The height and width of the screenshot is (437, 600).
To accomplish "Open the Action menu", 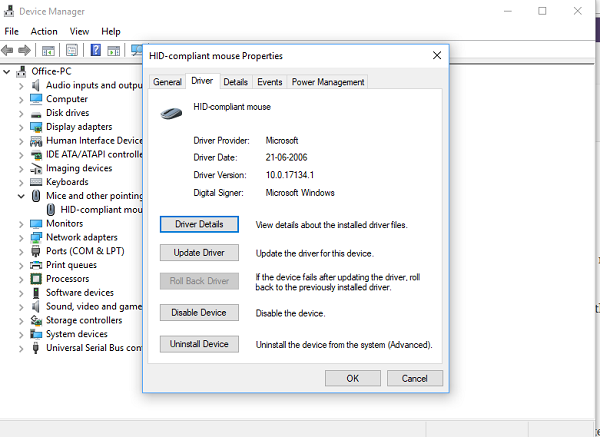I will point(44,31).
